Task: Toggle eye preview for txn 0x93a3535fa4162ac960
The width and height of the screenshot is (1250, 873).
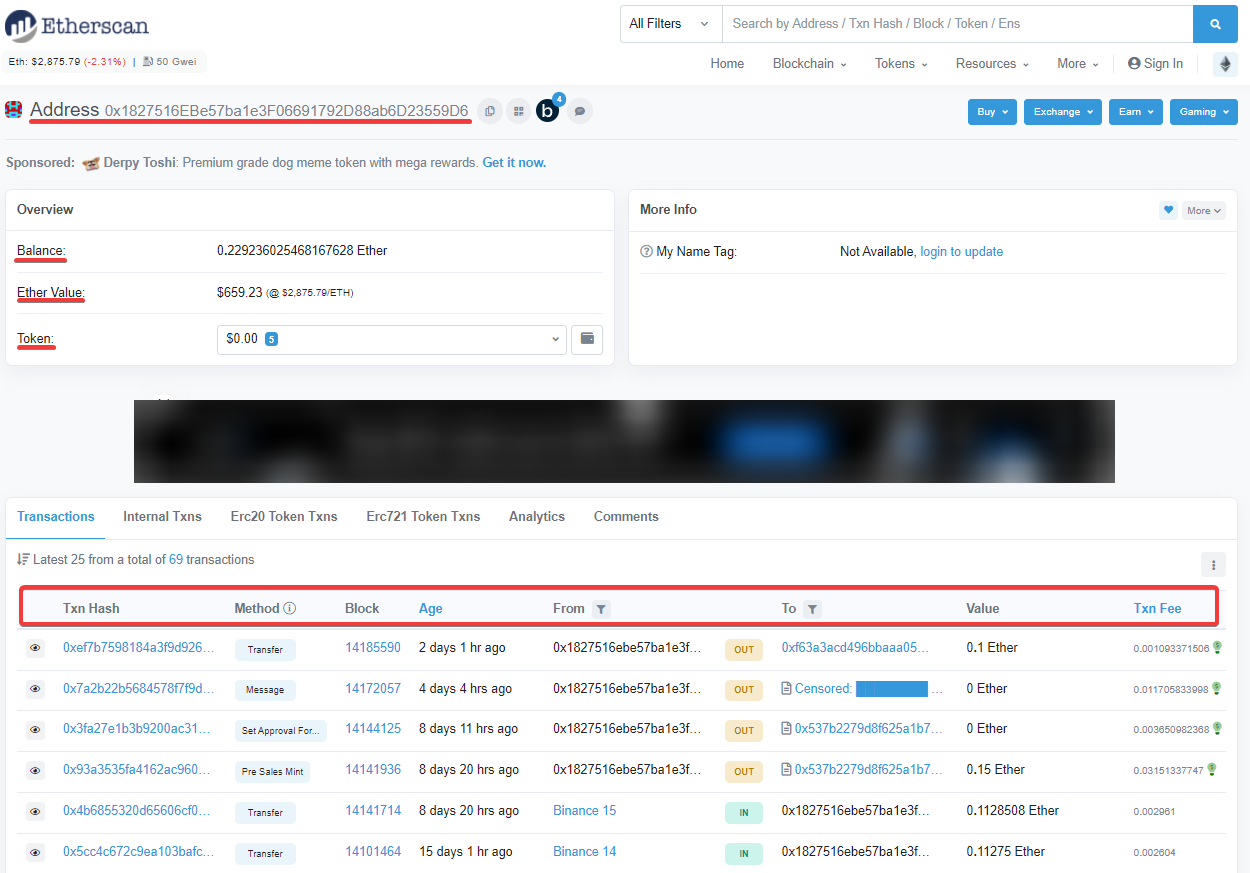Action: (x=35, y=771)
